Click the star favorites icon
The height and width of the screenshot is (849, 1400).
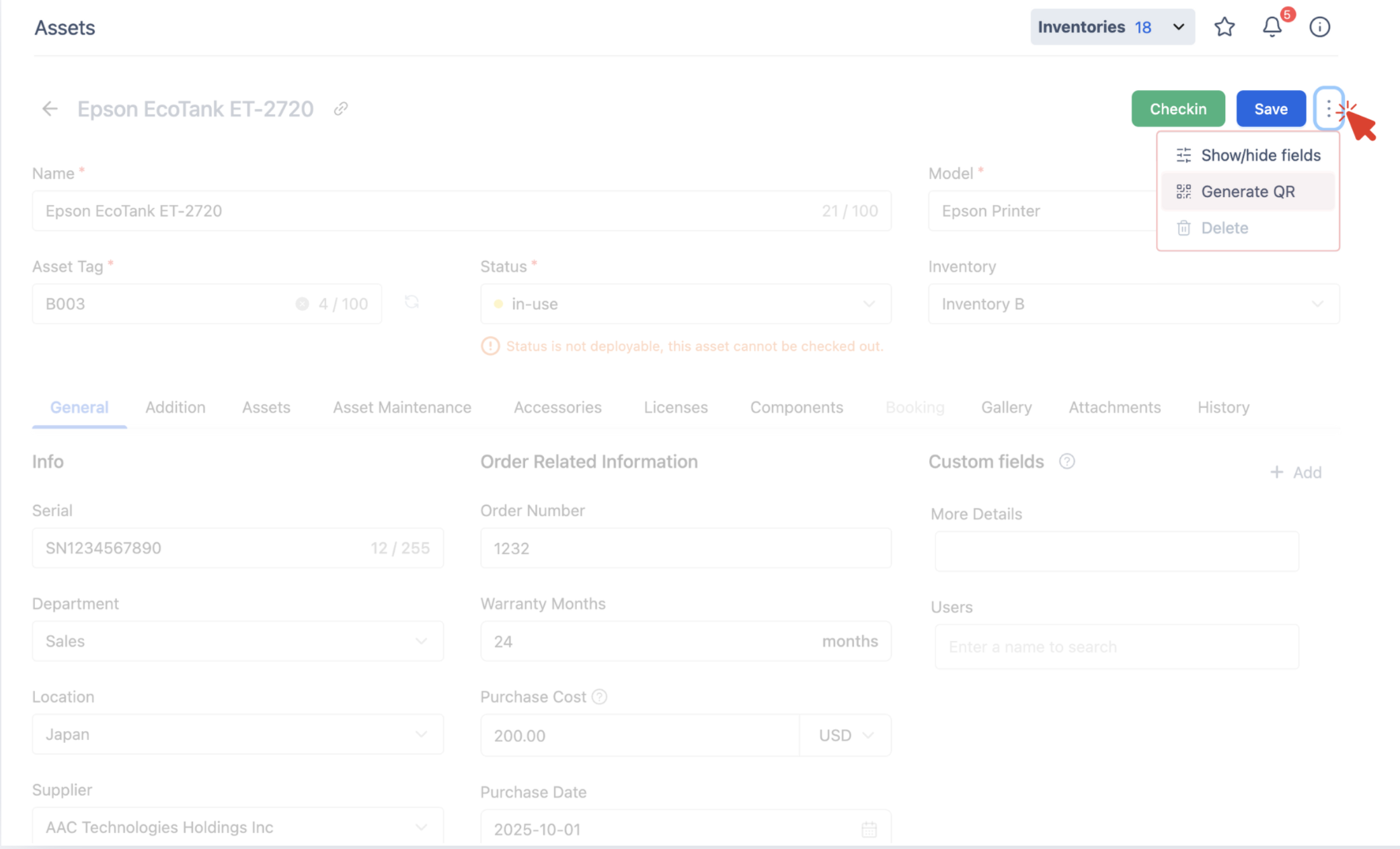pyautogui.click(x=1224, y=27)
